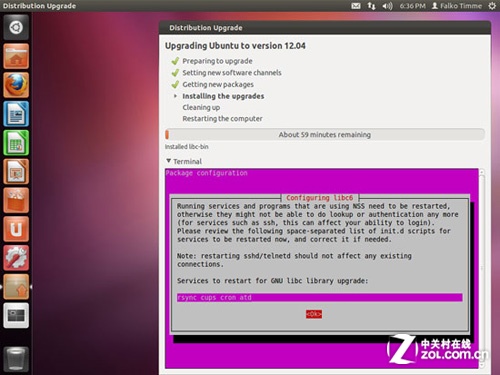Open the session gear menu
This screenshot has height=375, width=500.
click(492, 6)
